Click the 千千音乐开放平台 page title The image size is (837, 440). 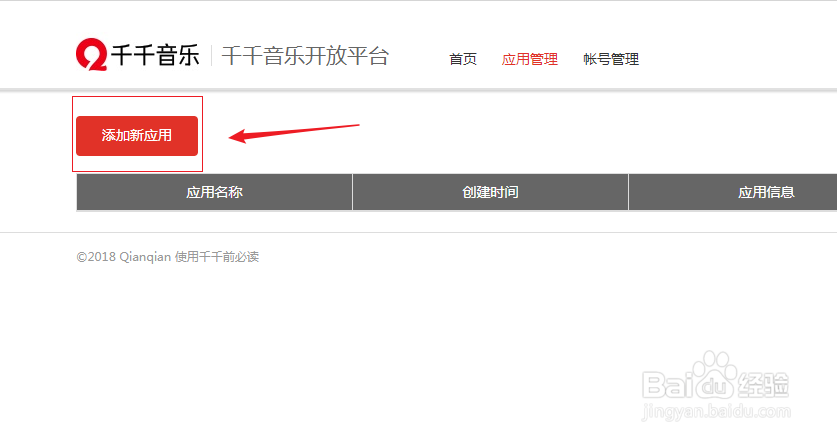pyautogui.click(x=305, y=56)
